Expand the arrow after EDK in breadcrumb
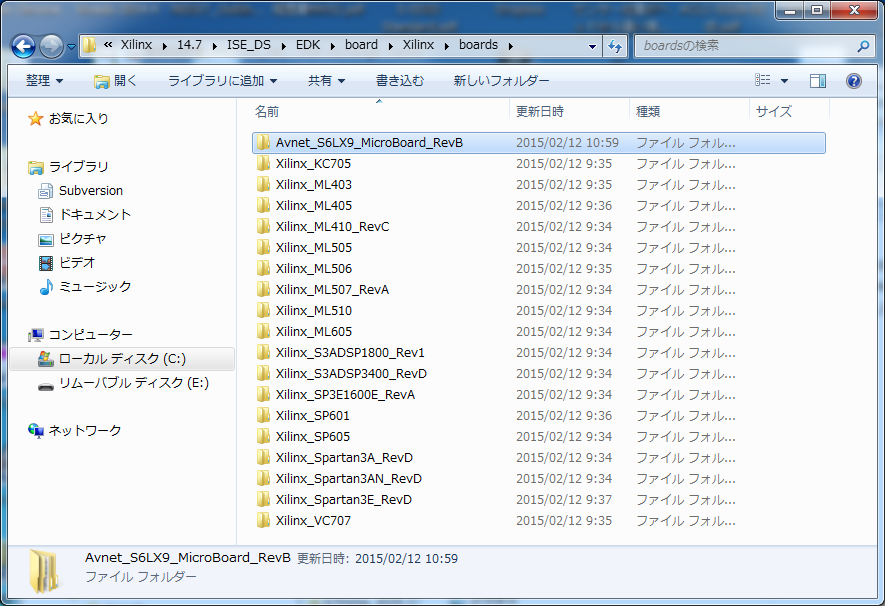Viewport: 885px width, 606px height. point(332,46)
